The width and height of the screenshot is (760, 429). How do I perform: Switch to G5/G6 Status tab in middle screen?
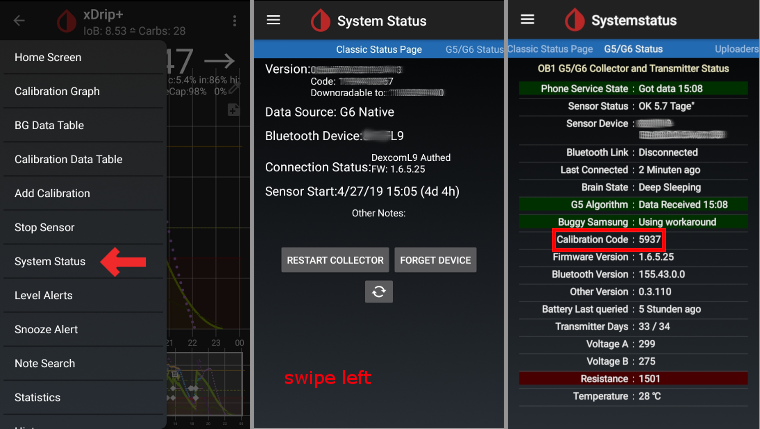point(475,49)
